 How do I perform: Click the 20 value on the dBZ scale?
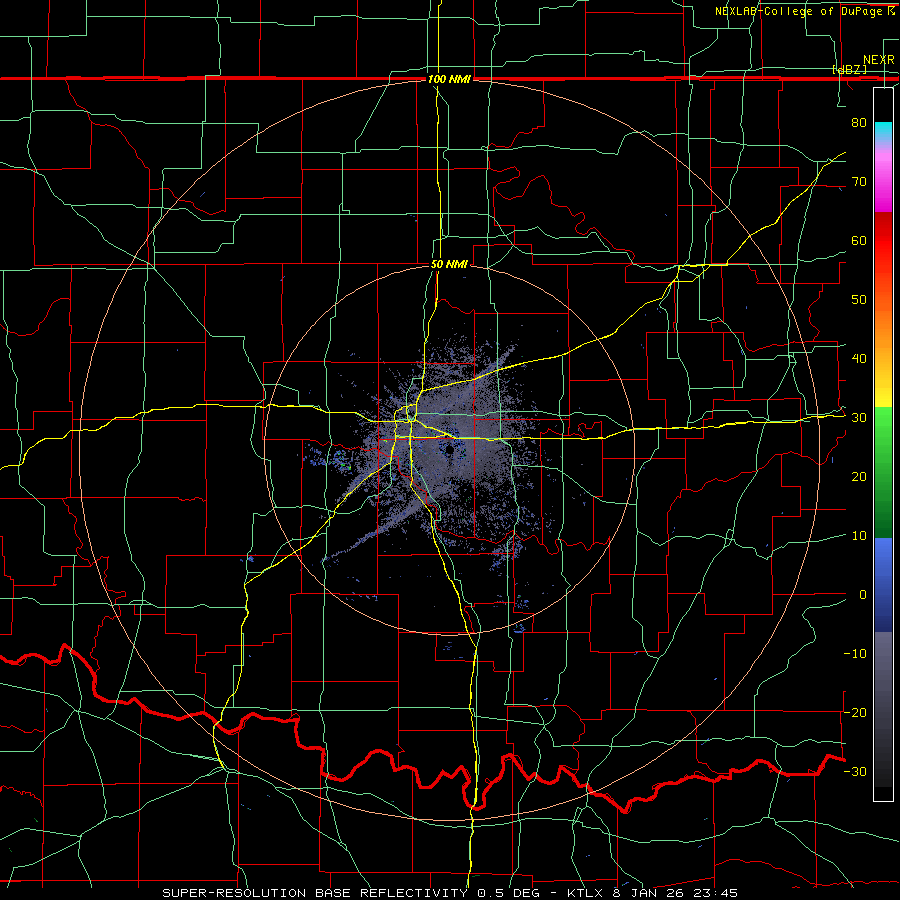tap(859, 476)
